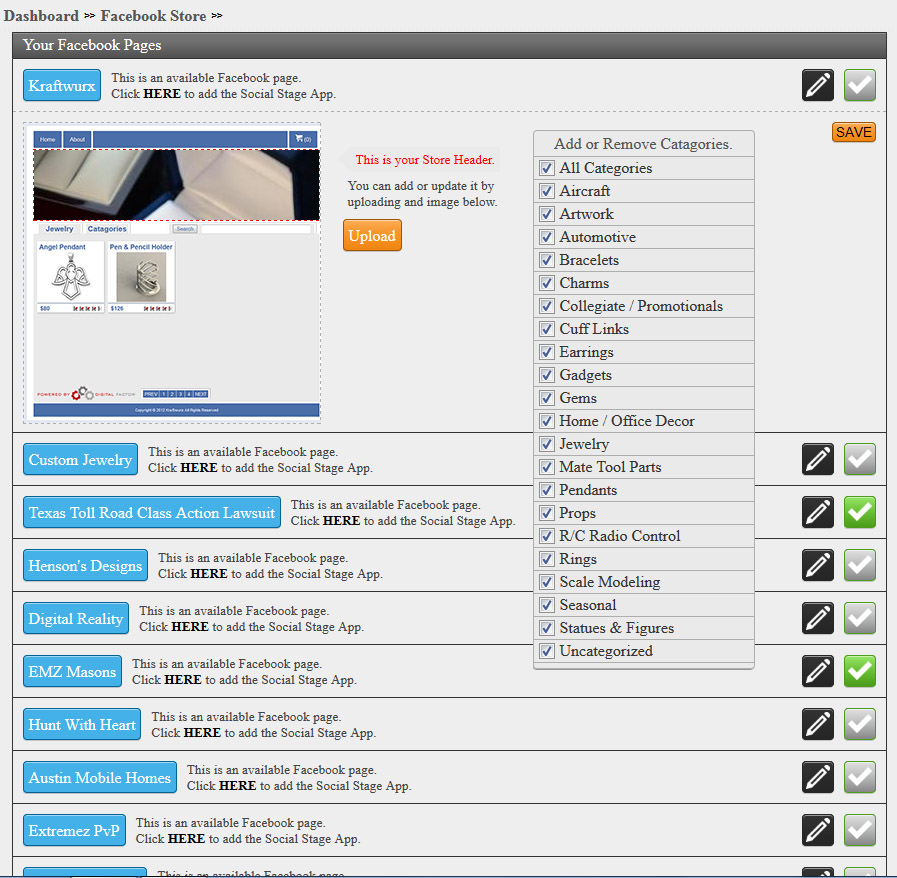Click the green checkmark for Texas Toll Road

(860, 512)
